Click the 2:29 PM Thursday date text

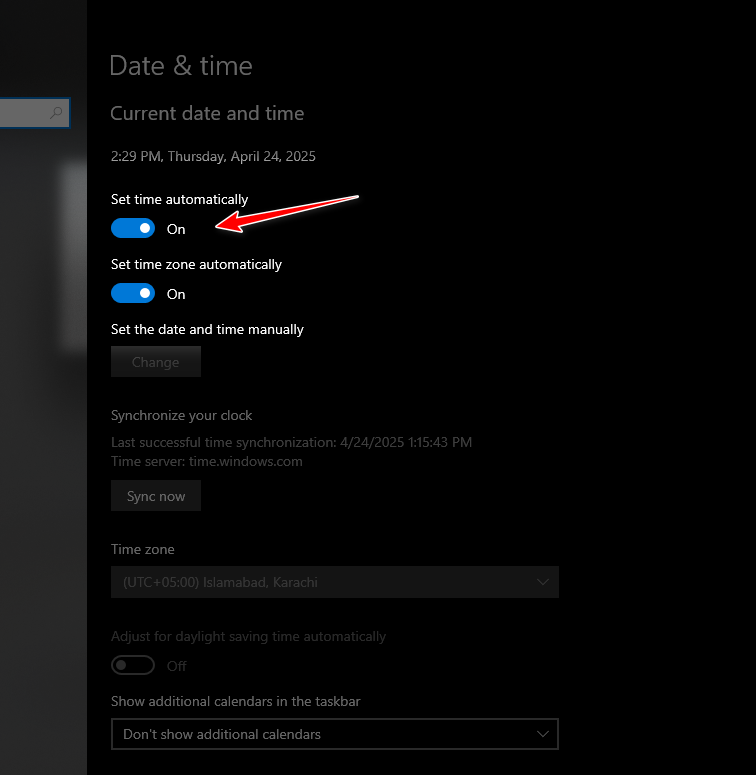tap(213, 156)
